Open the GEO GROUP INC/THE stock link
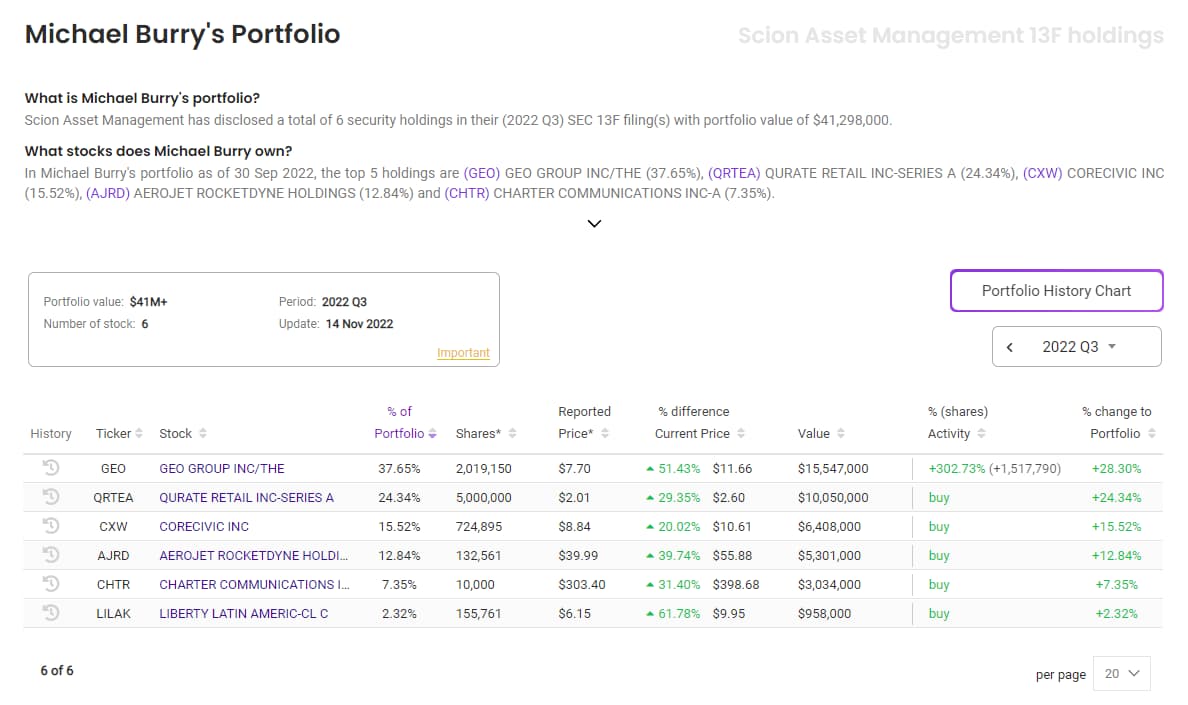Screen dimensions: 1188x705 [x=222, y=469]
